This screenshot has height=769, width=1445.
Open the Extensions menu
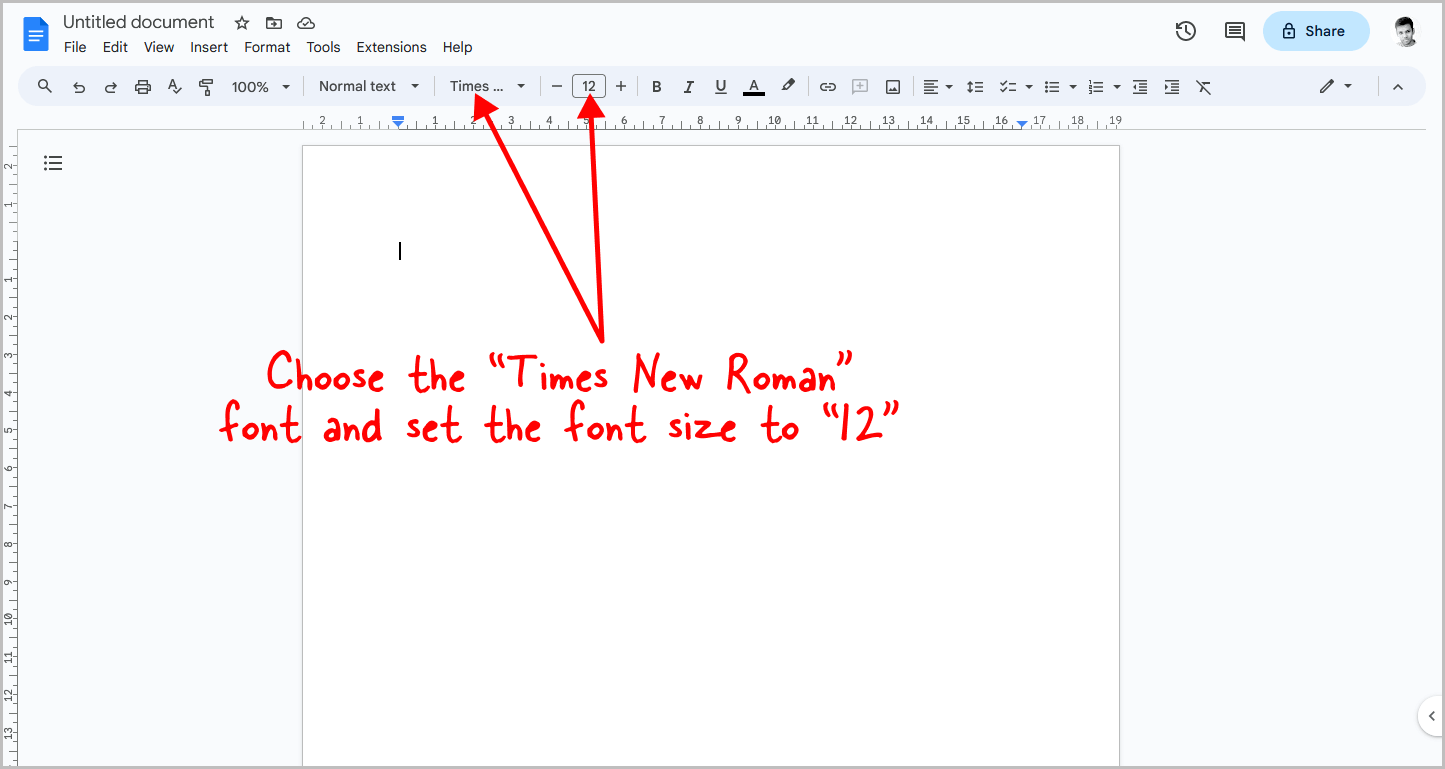(391, 47)
